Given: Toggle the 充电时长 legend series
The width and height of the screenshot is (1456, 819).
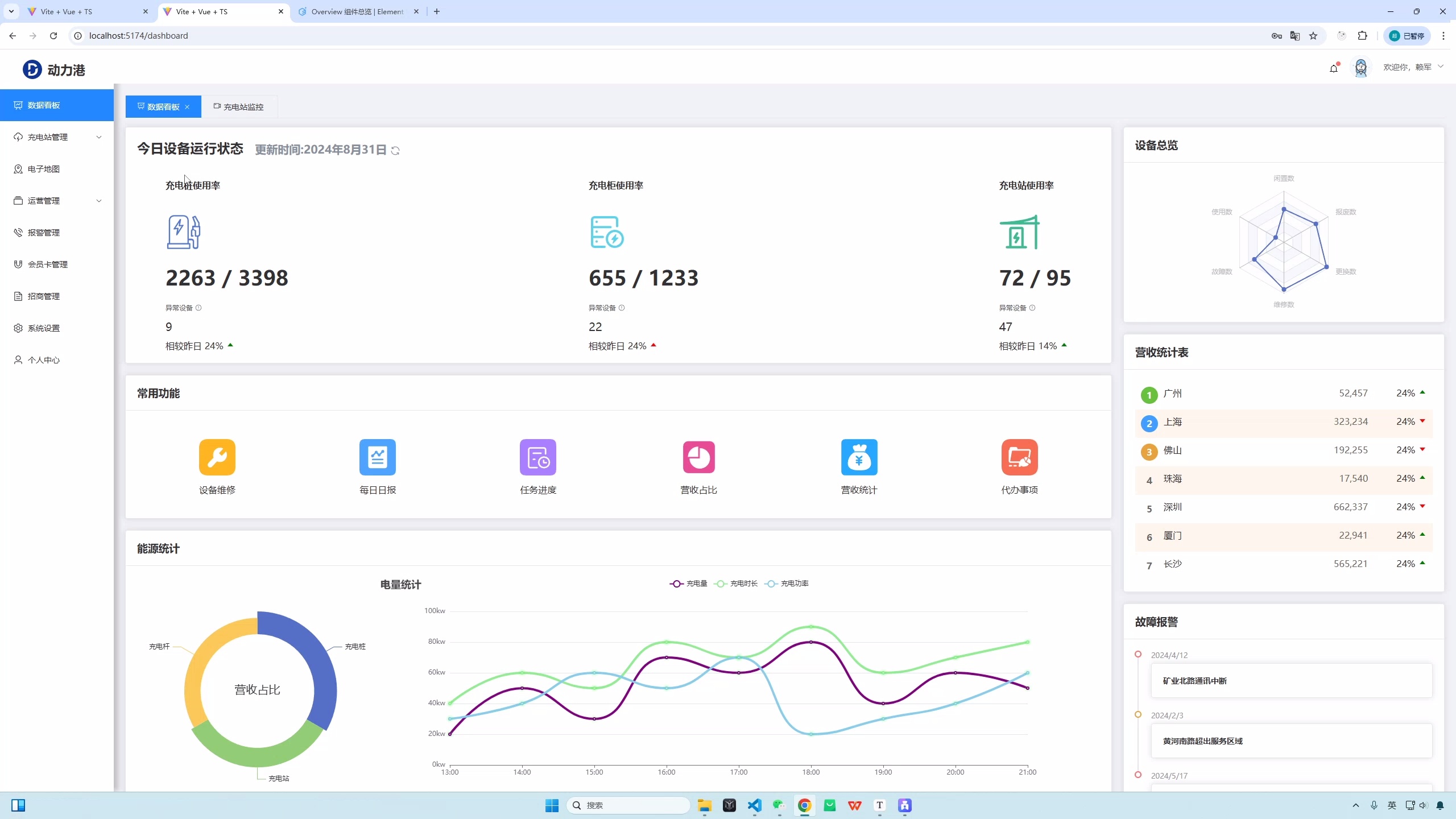Looking at the screenshot, I should (x=736, y=584).
